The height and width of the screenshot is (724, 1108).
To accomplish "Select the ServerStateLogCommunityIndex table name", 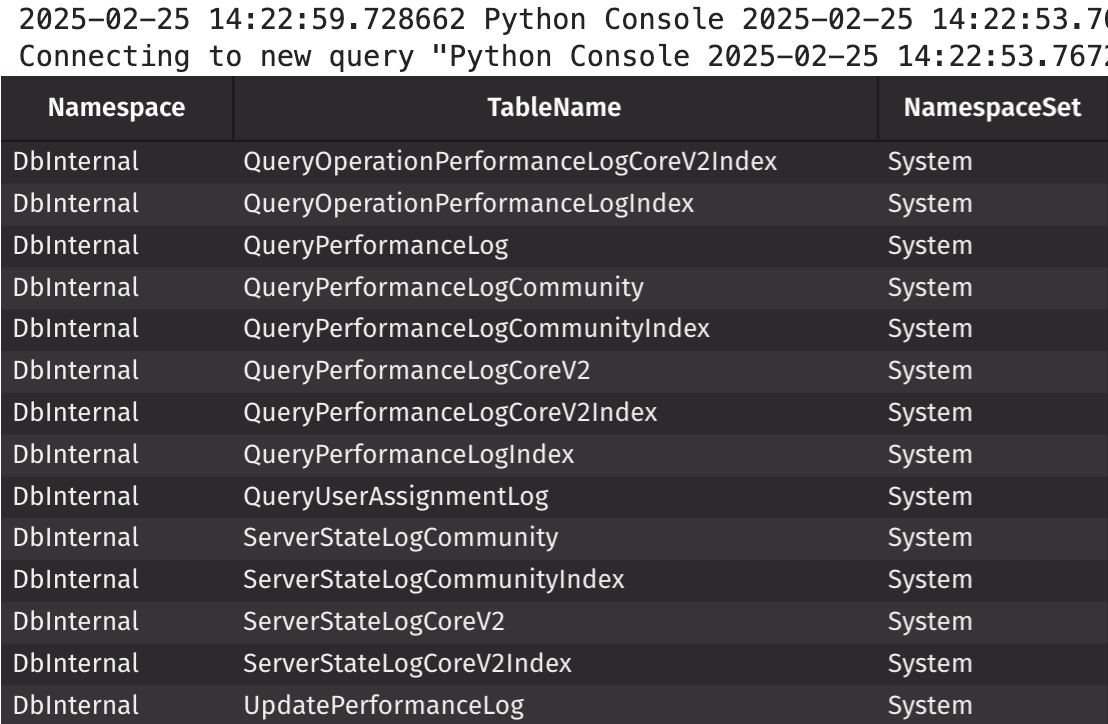I will tap(434, 580).
